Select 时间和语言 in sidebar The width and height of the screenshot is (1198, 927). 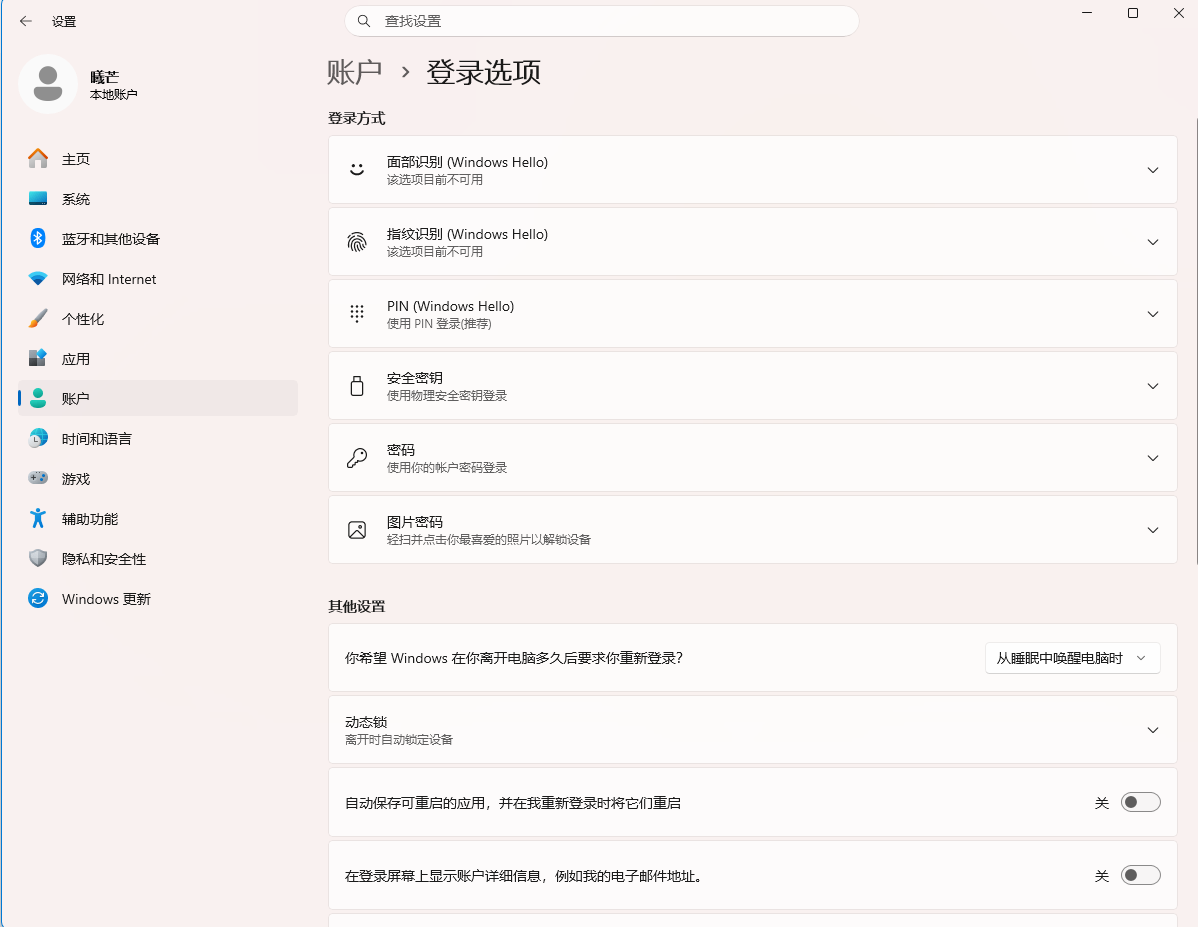(x=158, y=439)
